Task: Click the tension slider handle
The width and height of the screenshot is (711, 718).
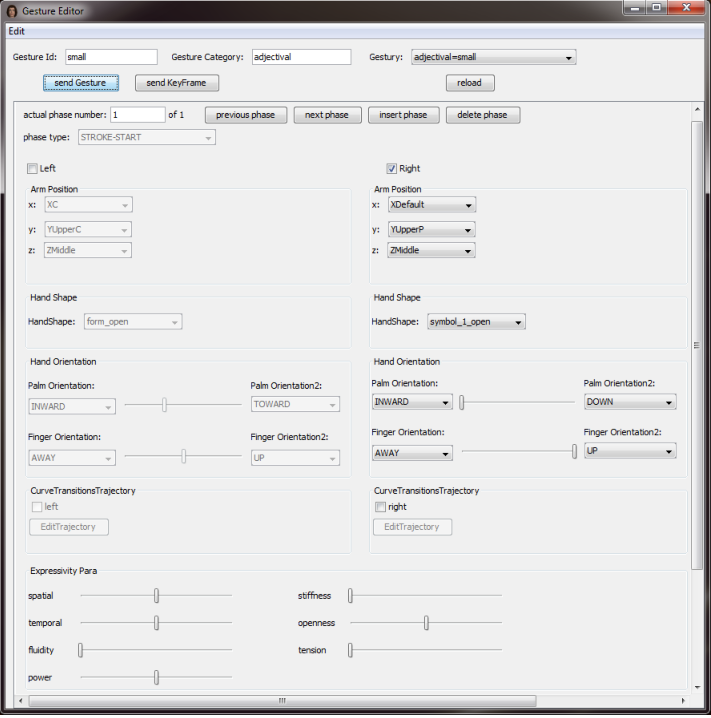Action: pyautogui.click(x=350, y=650)
